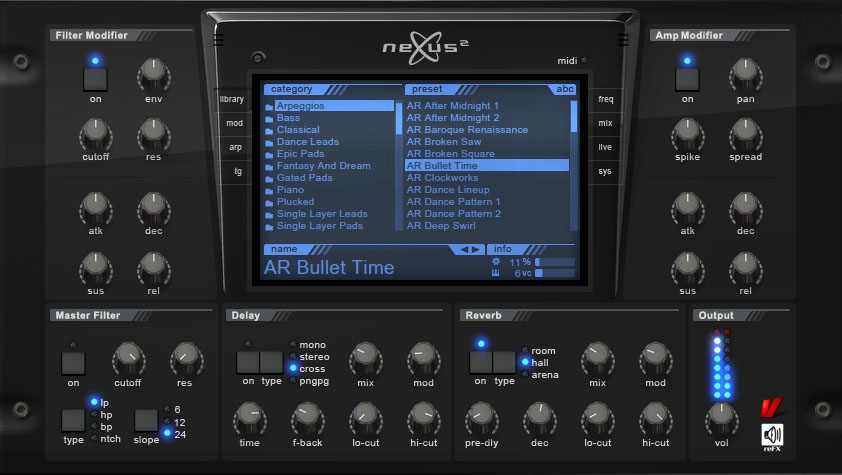The image size is (842, 475).
Task: Click the Amp Modifier spike knob
Action: [x=687, y=134]
